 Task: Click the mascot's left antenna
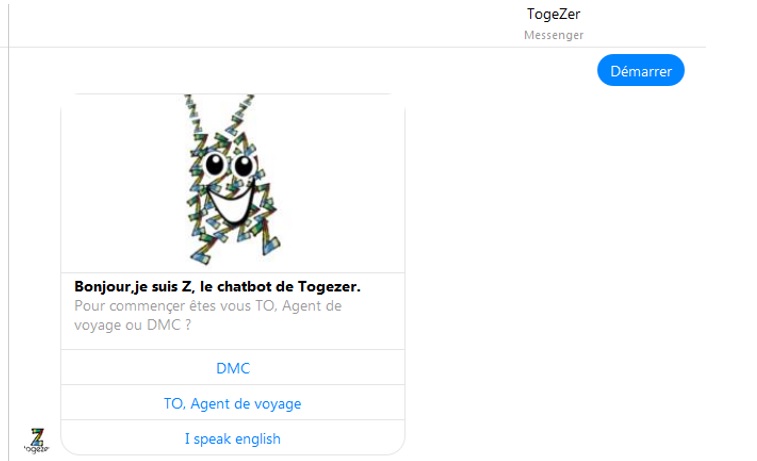tap(193, 115)
